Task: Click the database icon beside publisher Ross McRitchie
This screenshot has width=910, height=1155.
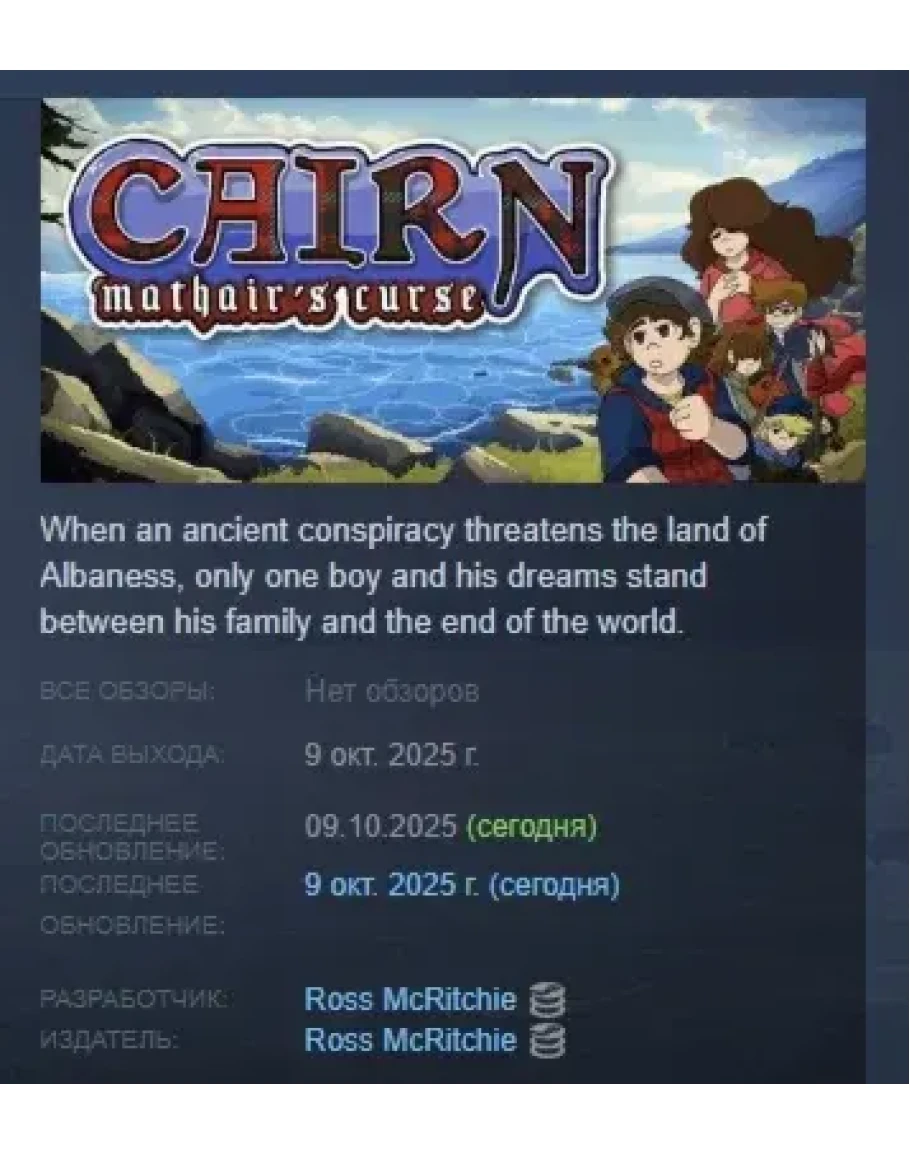Action: click(x=547, y=1042)
